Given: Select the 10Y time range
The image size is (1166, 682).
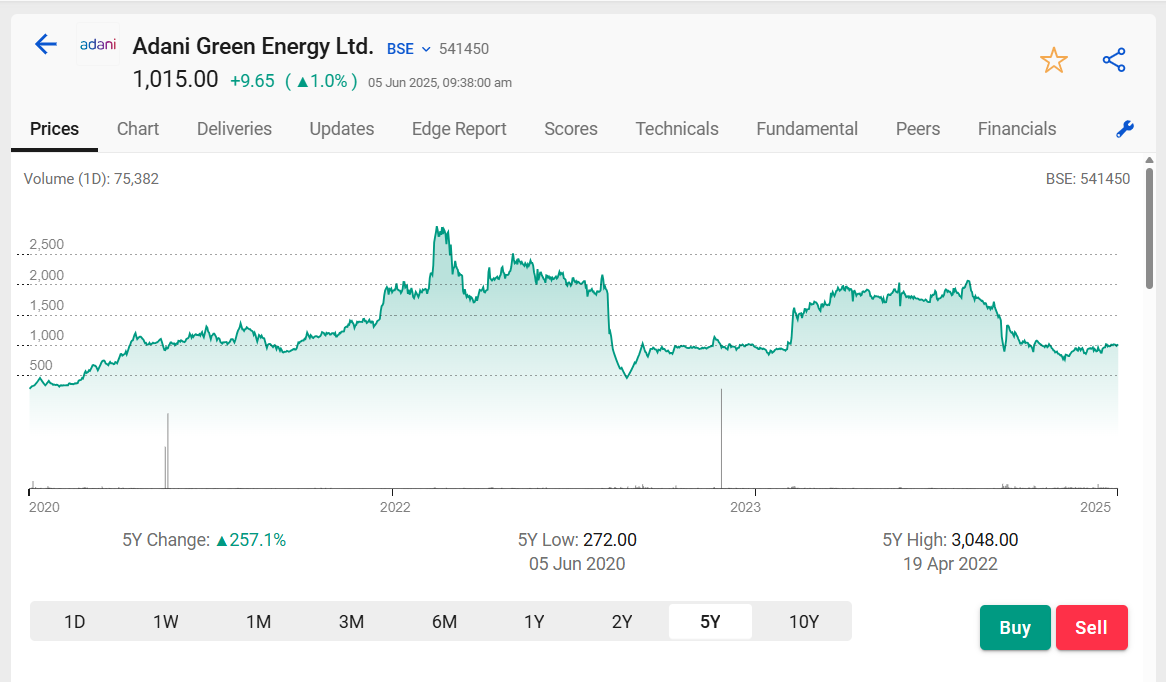Looking at the screenshot, I should (x=804, y=621).
